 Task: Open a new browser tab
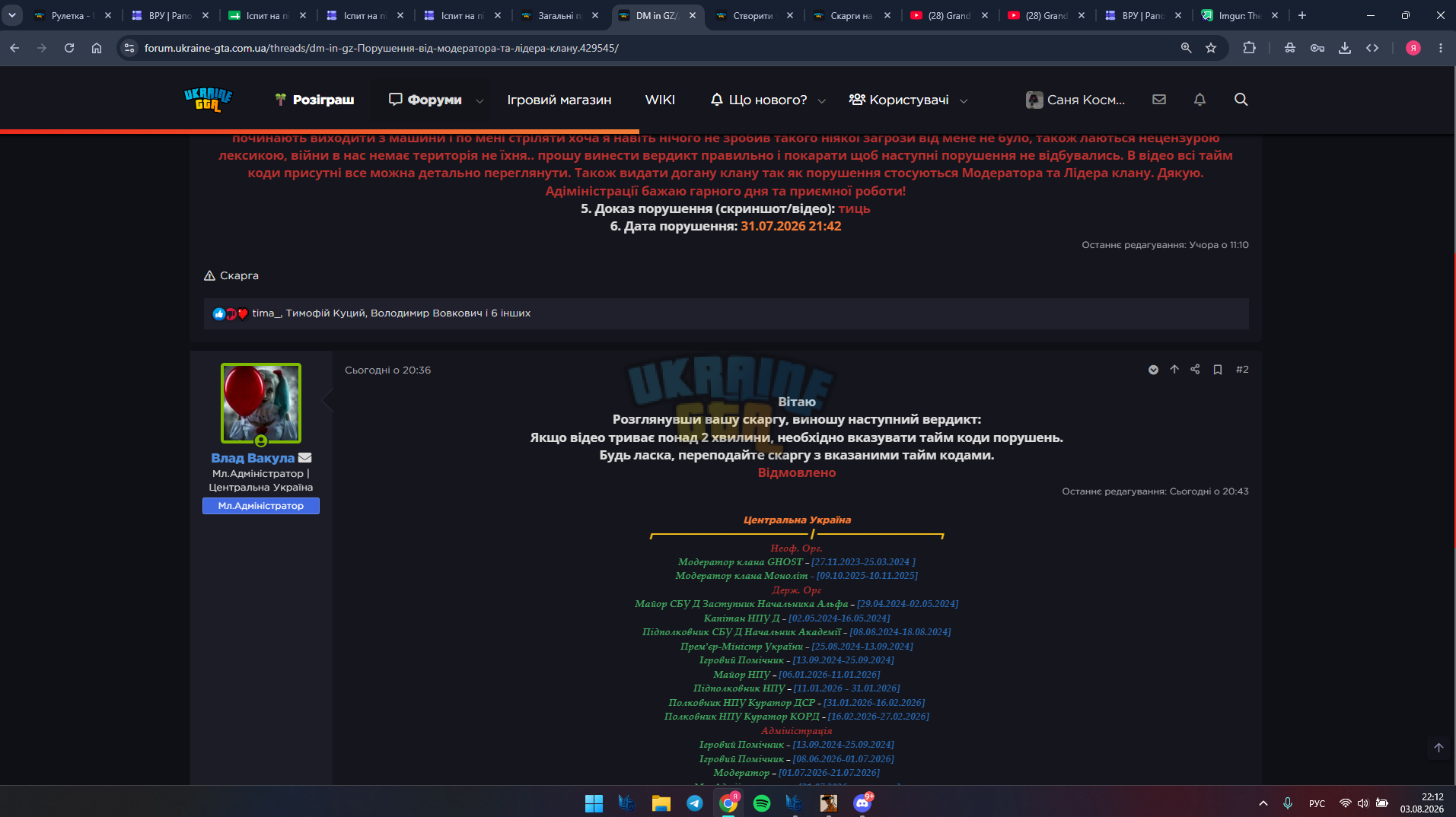1302,15
